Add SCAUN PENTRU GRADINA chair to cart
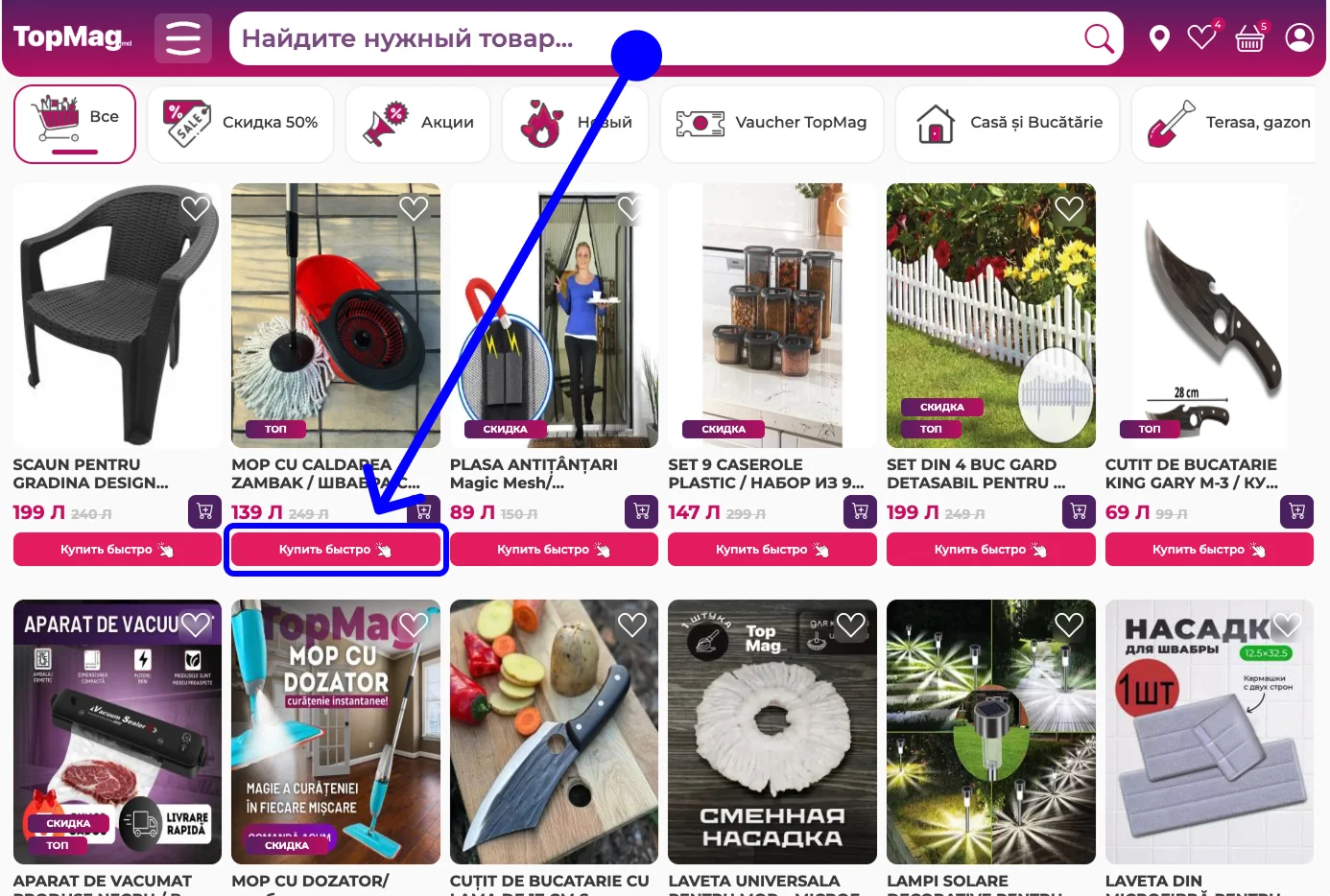1330x896 pixels. pyautogui.click(x=204, y=511)
